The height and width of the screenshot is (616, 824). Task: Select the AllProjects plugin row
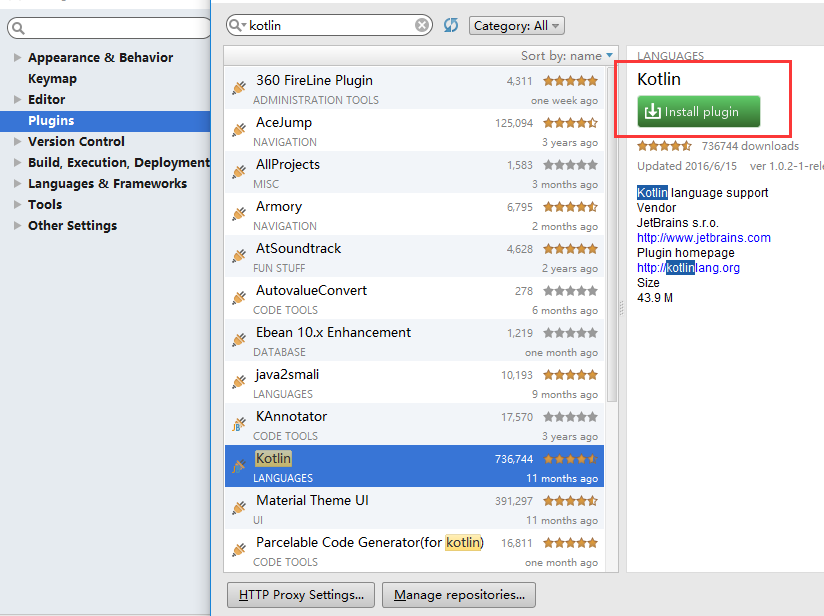(414, 172)
